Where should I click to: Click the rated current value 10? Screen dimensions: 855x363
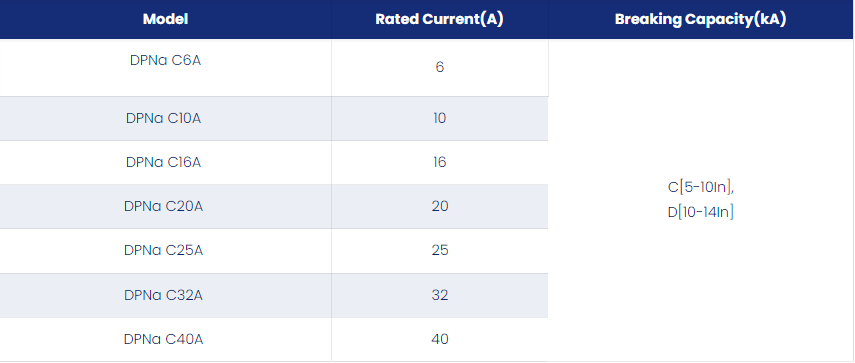[x=439, y=118]
